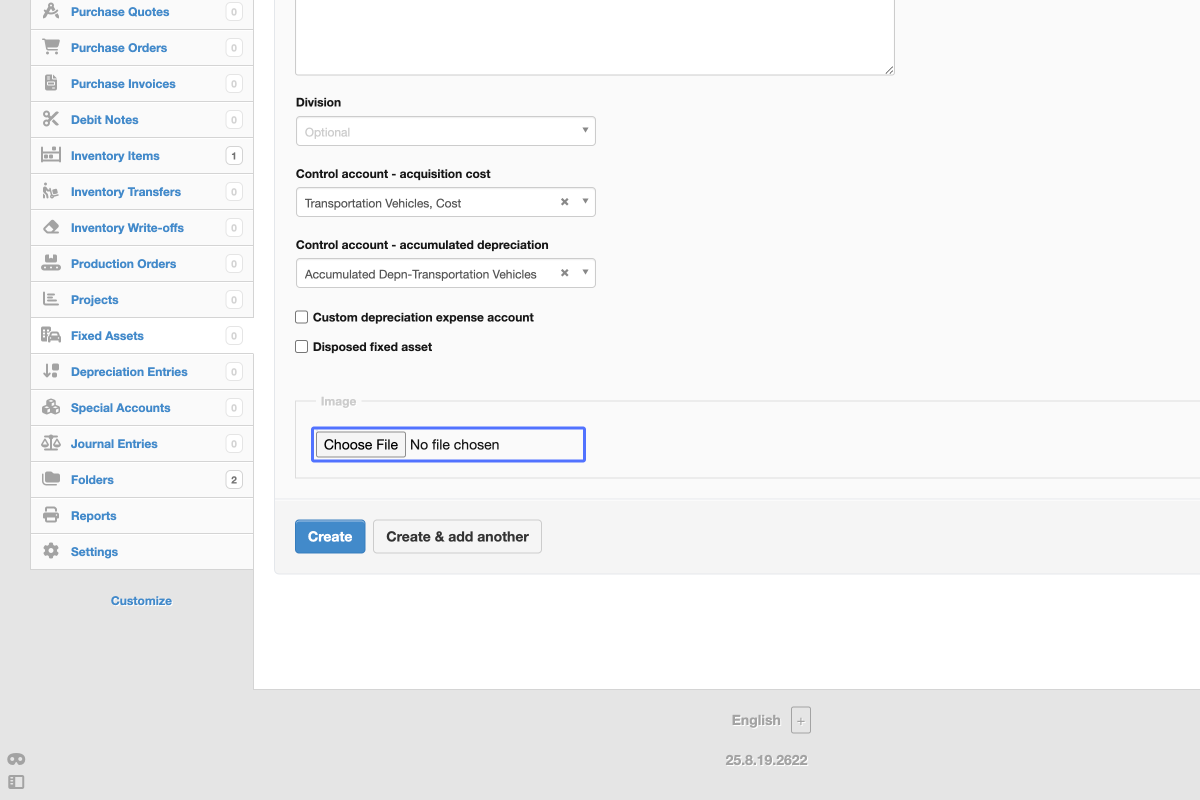Screen dimensions: 1200x800
Task: Clear the Transportation Vehicles, Cost selection
Action: 564,202
